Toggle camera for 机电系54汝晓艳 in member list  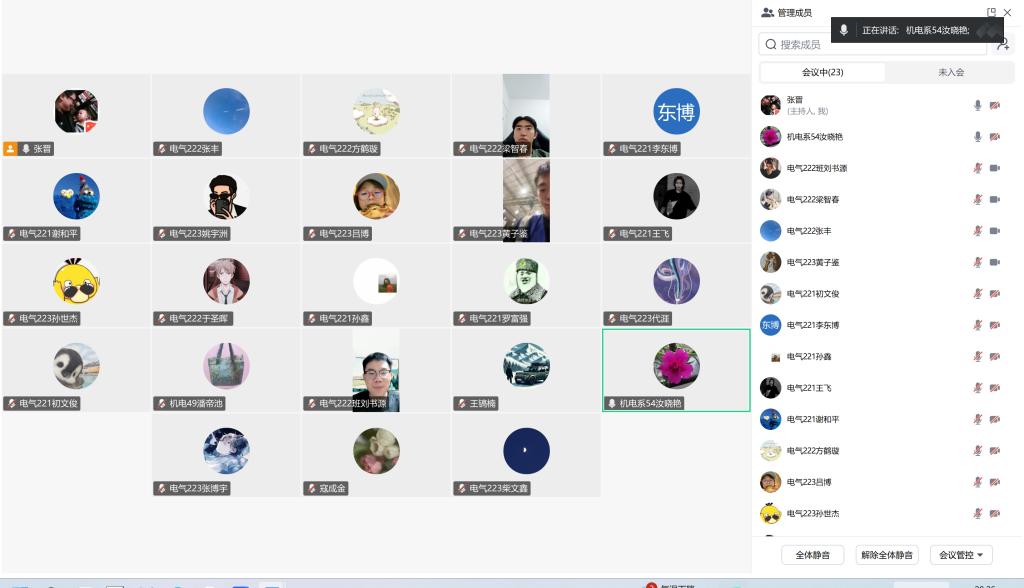tap(995, 136)
